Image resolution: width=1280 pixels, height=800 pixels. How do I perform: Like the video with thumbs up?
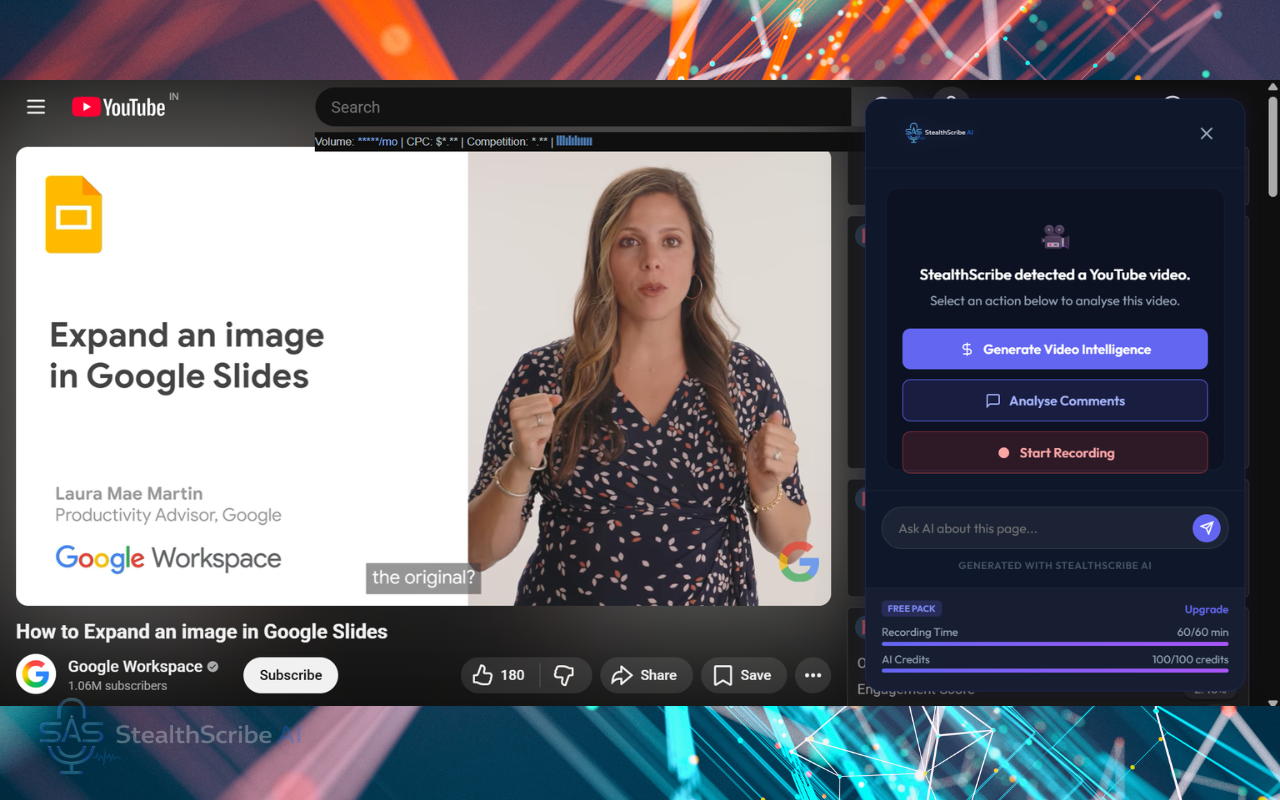(x=499, y=675)
